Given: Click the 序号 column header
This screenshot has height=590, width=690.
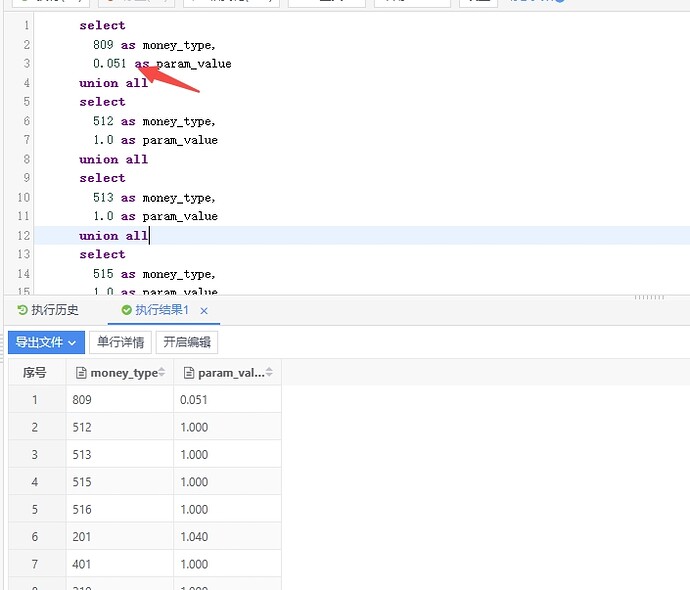Looking at the screenshot, I should pos(35,373).
